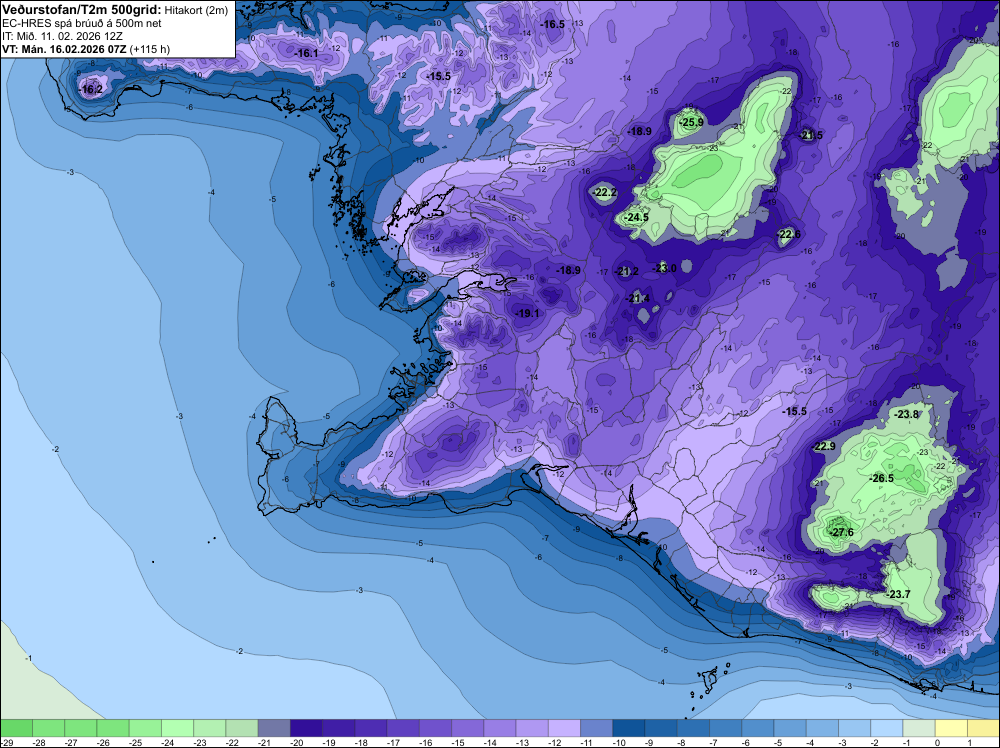Click the medium blue legend swatch above -6
The image size is (1000, 748).
[758, 728]
